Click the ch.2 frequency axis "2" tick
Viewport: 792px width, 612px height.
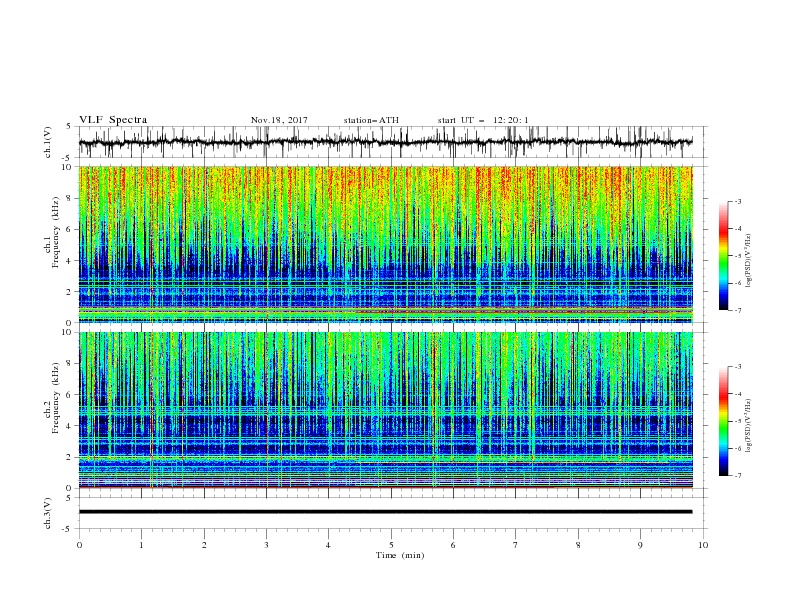[70, 457]
